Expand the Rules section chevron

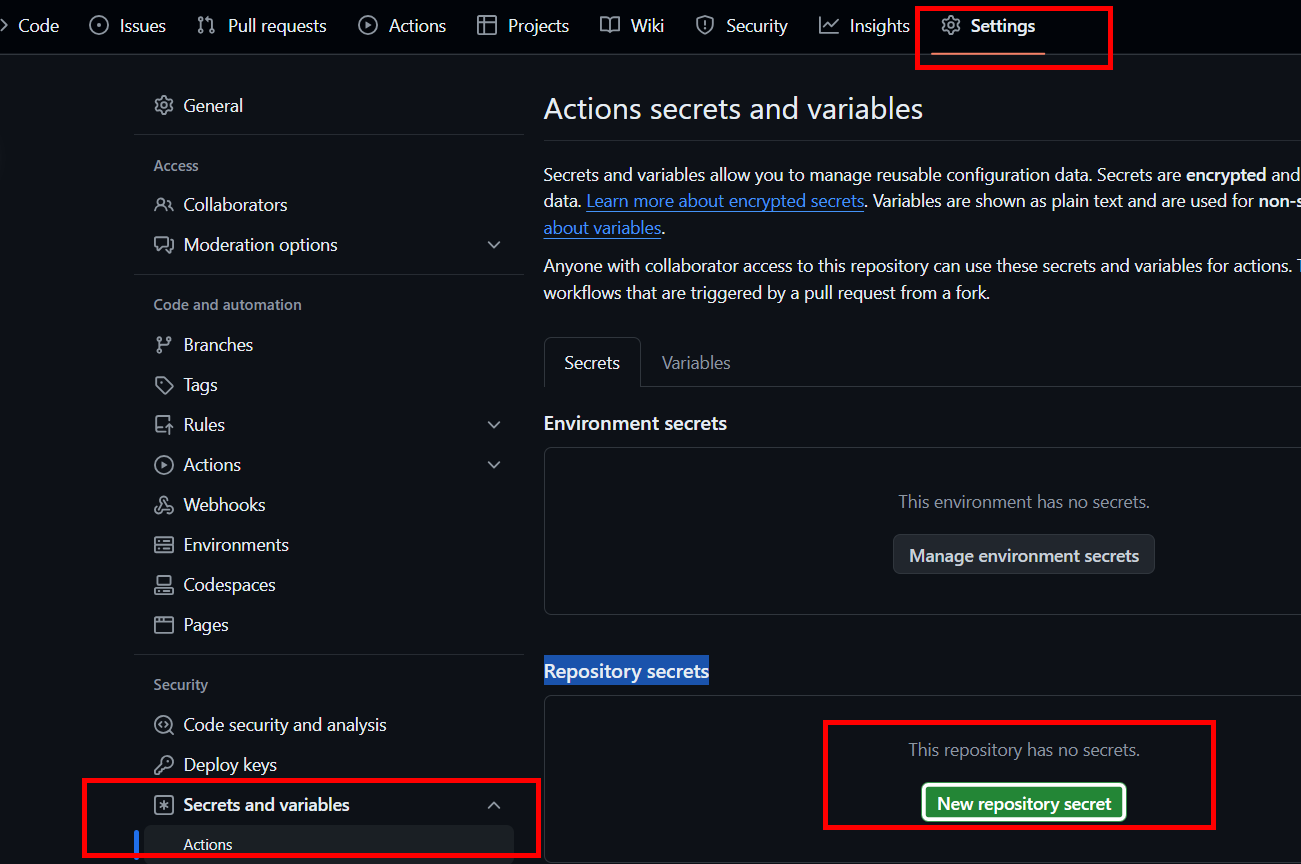(x=494, y=425)
